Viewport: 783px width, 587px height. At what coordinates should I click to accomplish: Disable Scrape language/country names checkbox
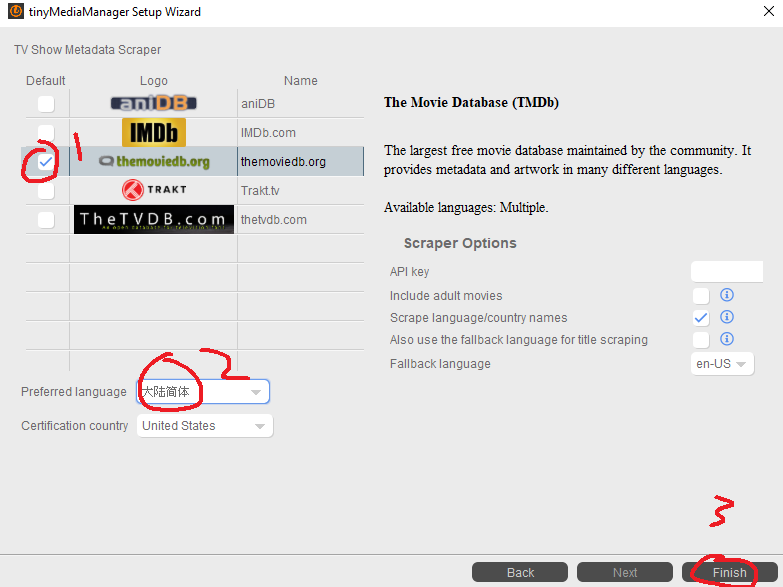pos(701,318)
